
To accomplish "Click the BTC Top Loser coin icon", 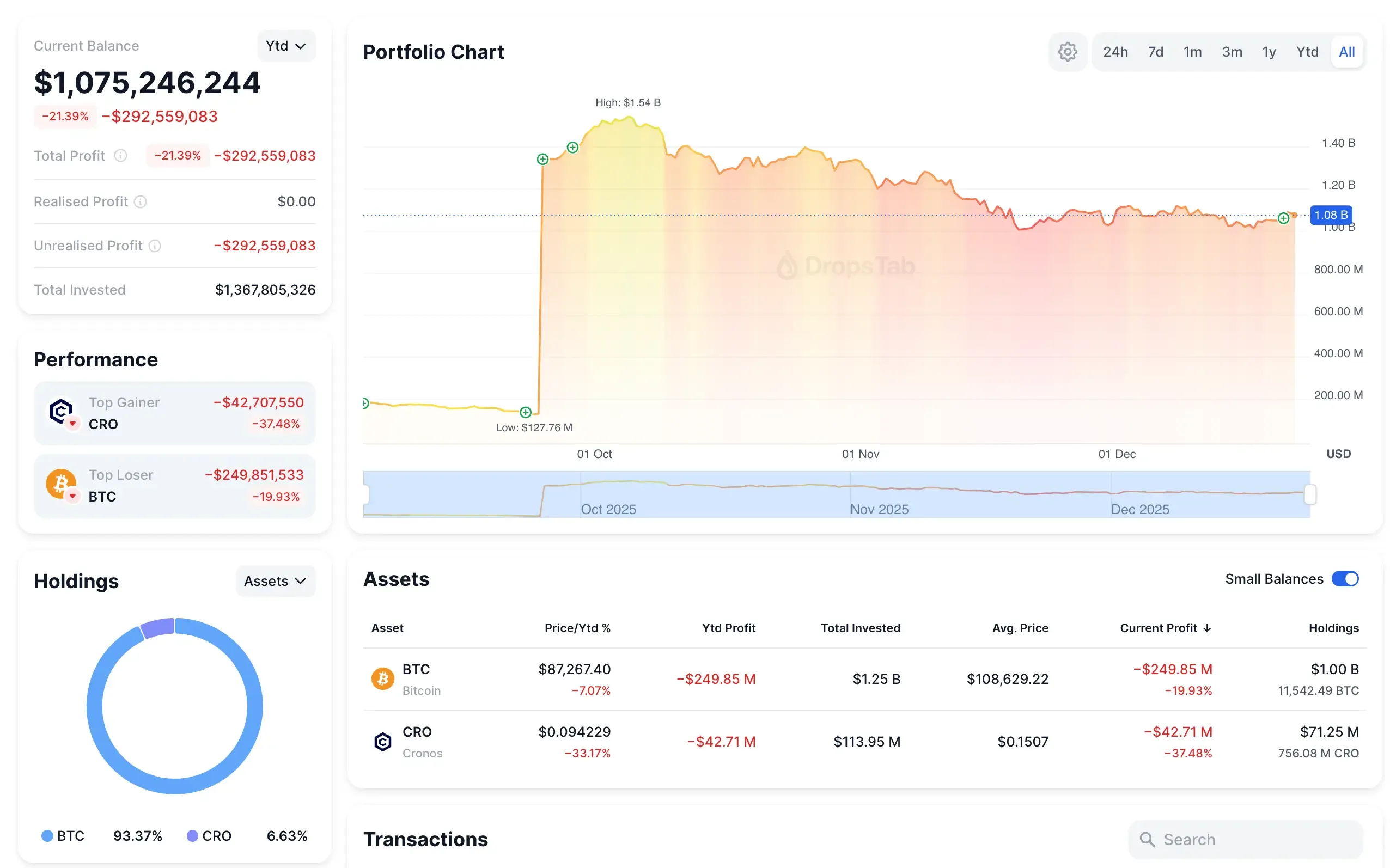I will [61, 484].
